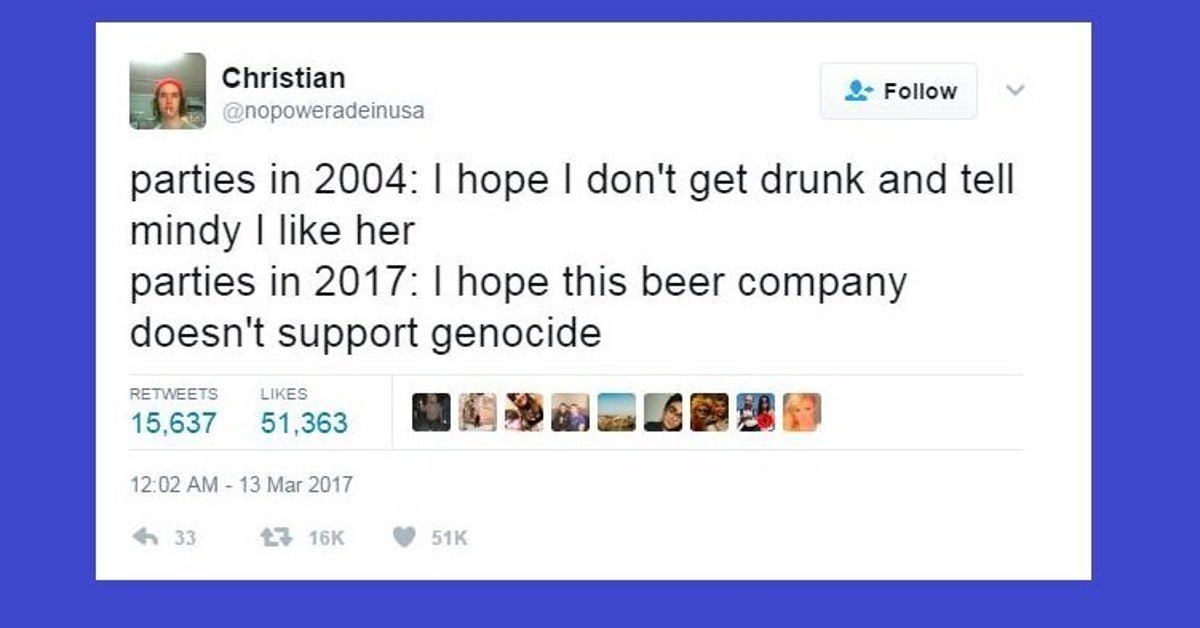Image resolution: width=1200 pixels, height=628 pixels.
Task: Click the first liker avatar in the row
Action: (430, 411)
